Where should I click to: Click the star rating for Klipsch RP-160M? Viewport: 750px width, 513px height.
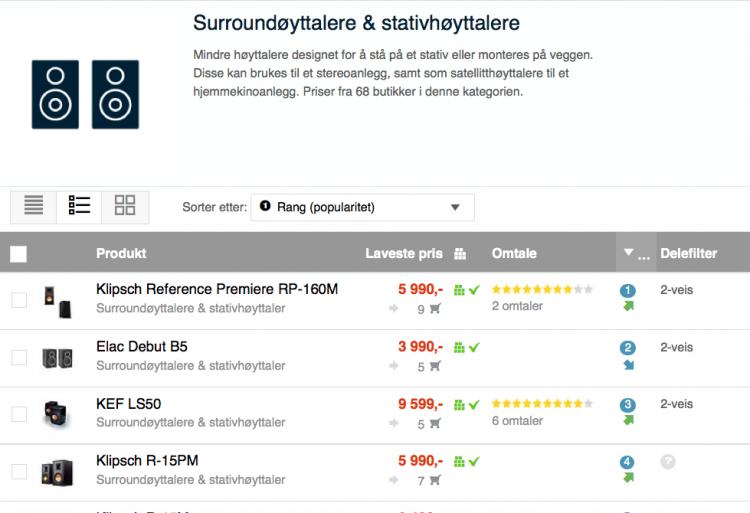coord(541,289)
